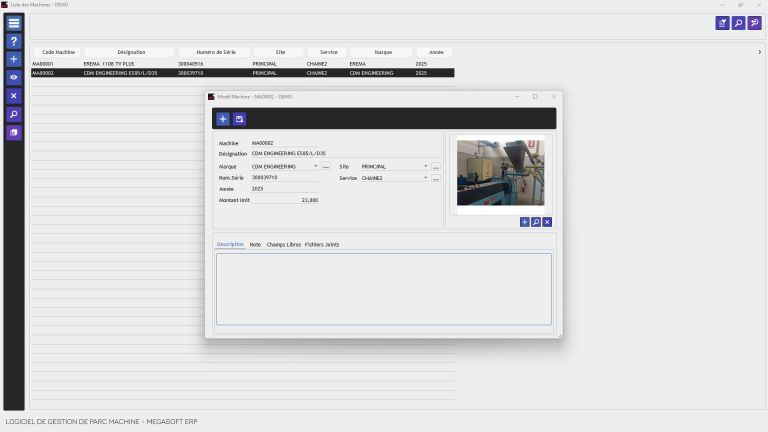Image resolution: width=768 pixels, height=432 pixels.
Task: Close the Modif Machine dialog
Action: click(x=553, y=96)
